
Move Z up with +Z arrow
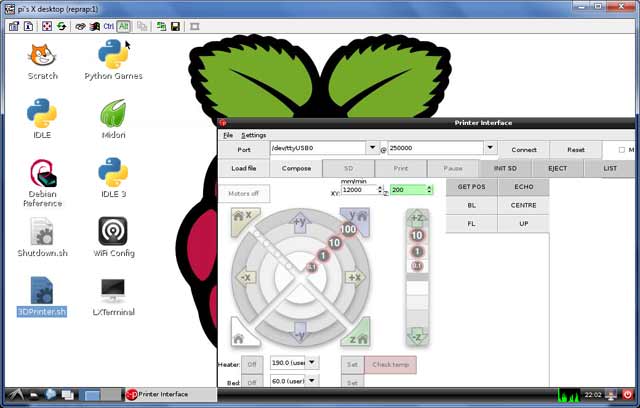[x=417, y=217]
